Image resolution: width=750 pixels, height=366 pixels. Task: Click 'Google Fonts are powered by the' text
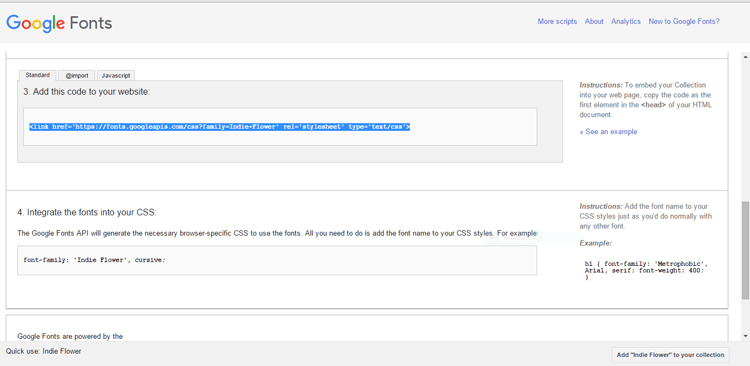(x=70, y=336)
